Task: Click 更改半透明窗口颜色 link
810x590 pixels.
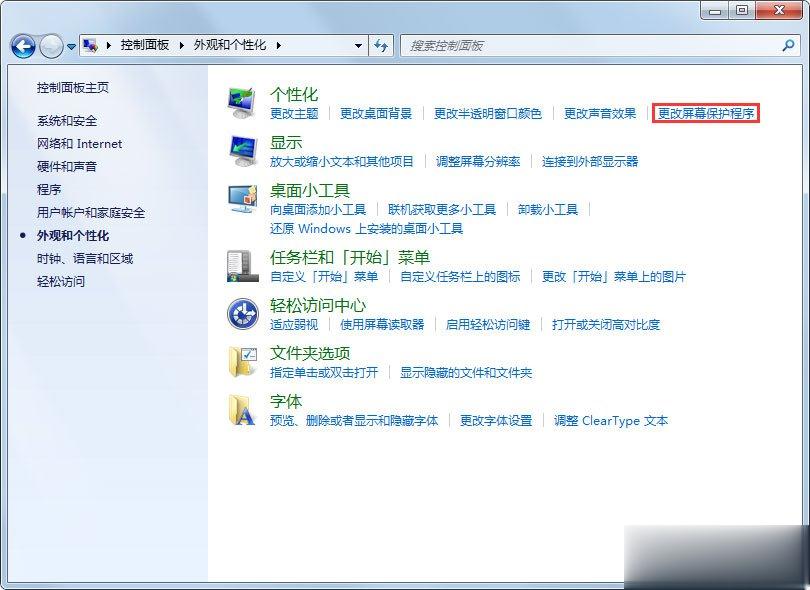Action: (x=488, y=113)
